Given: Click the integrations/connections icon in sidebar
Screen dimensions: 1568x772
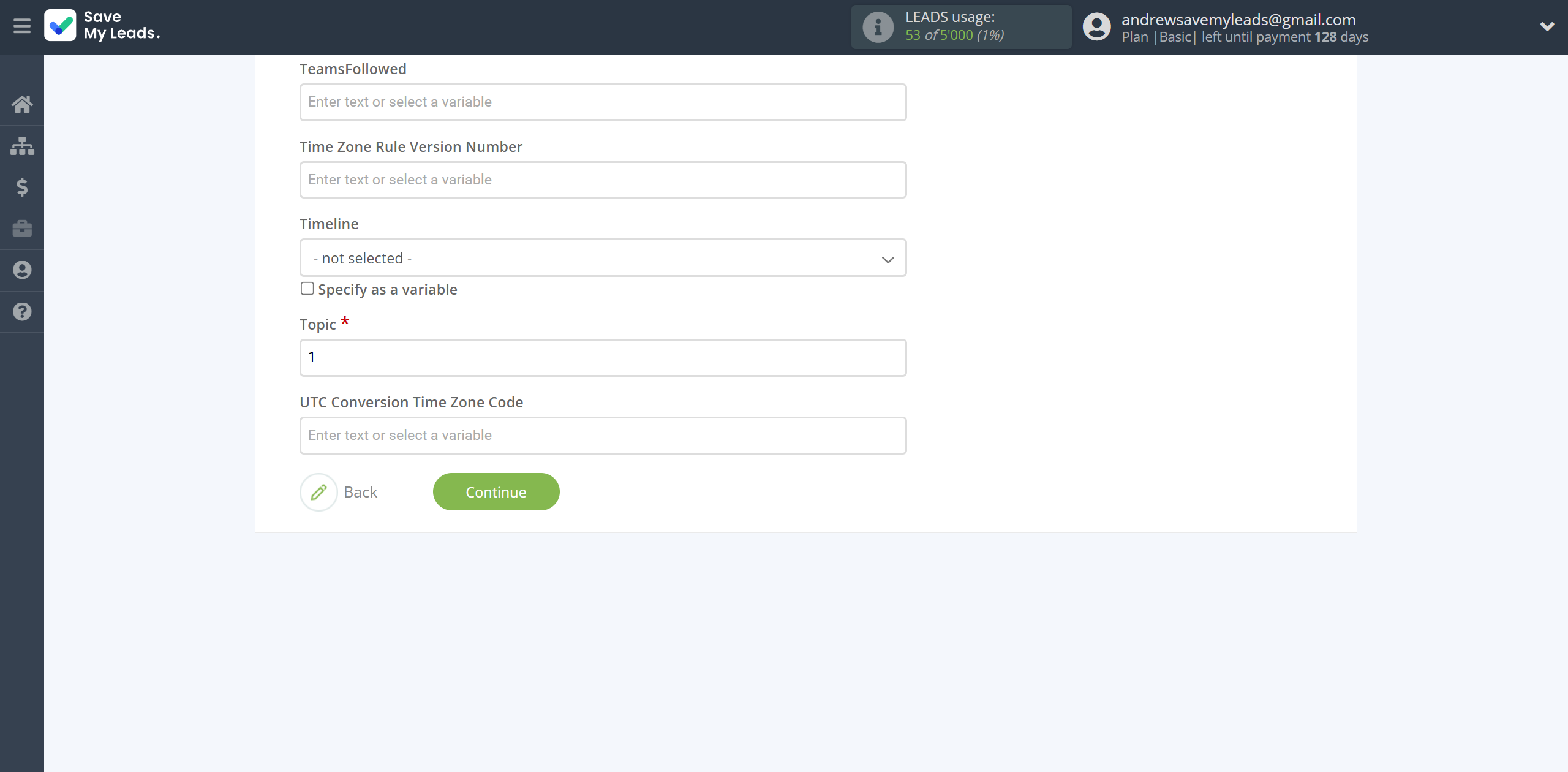Looking at the screenshot, I should [22, 145].
